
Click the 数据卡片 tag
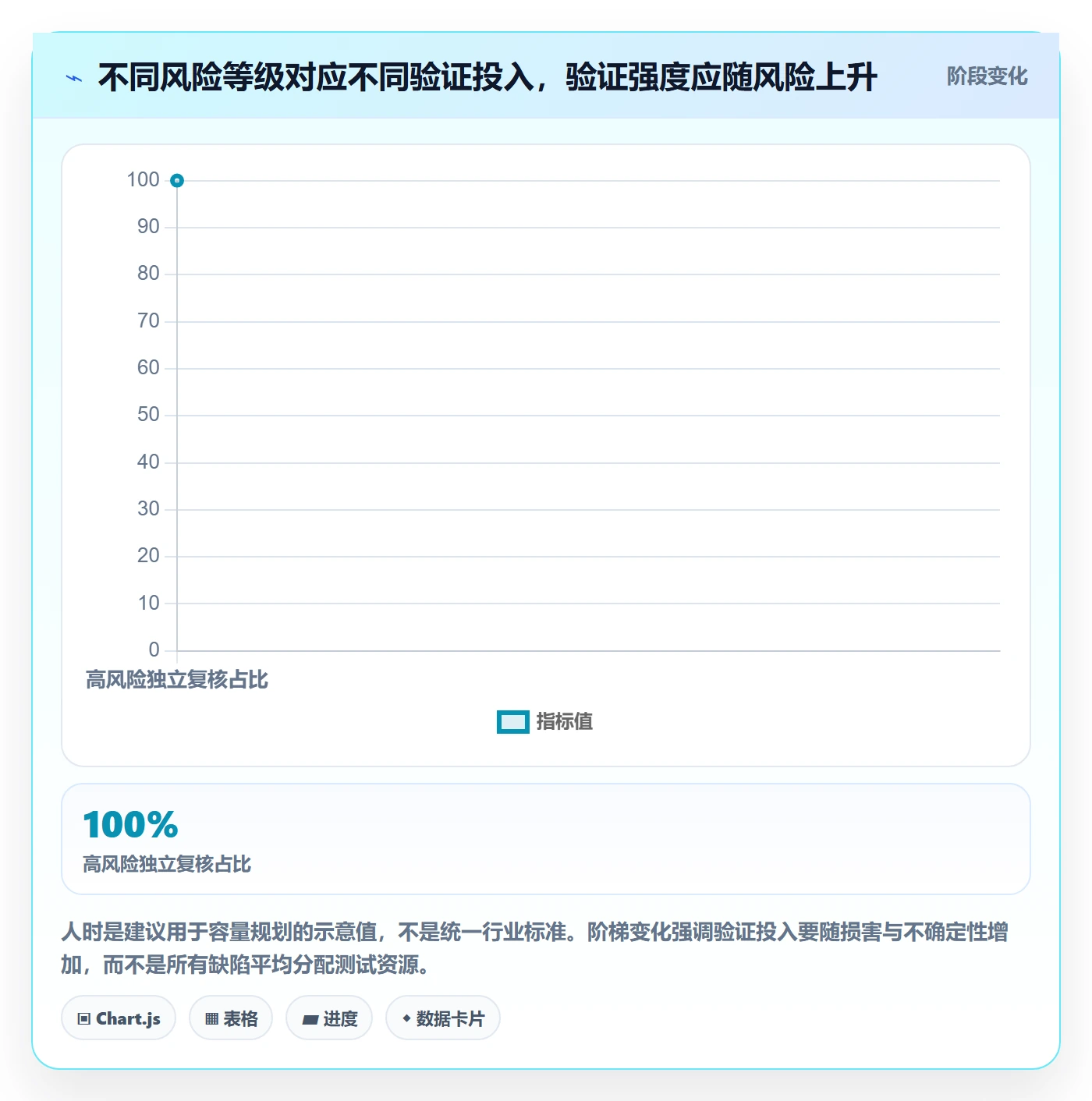[443, 1018]
